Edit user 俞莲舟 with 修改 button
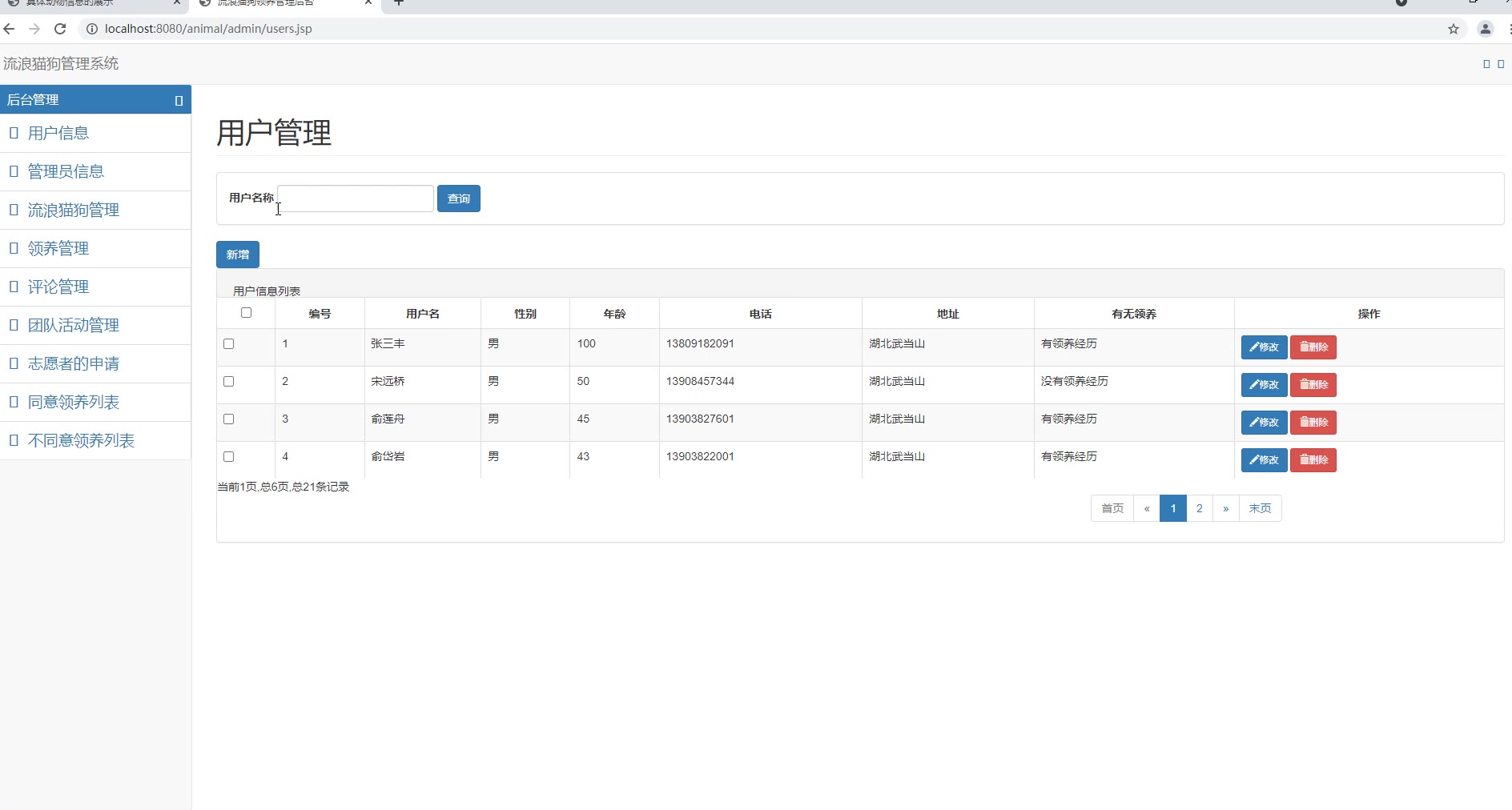The height and width of the screenshot is (810, 1512). pos(1264,423)
